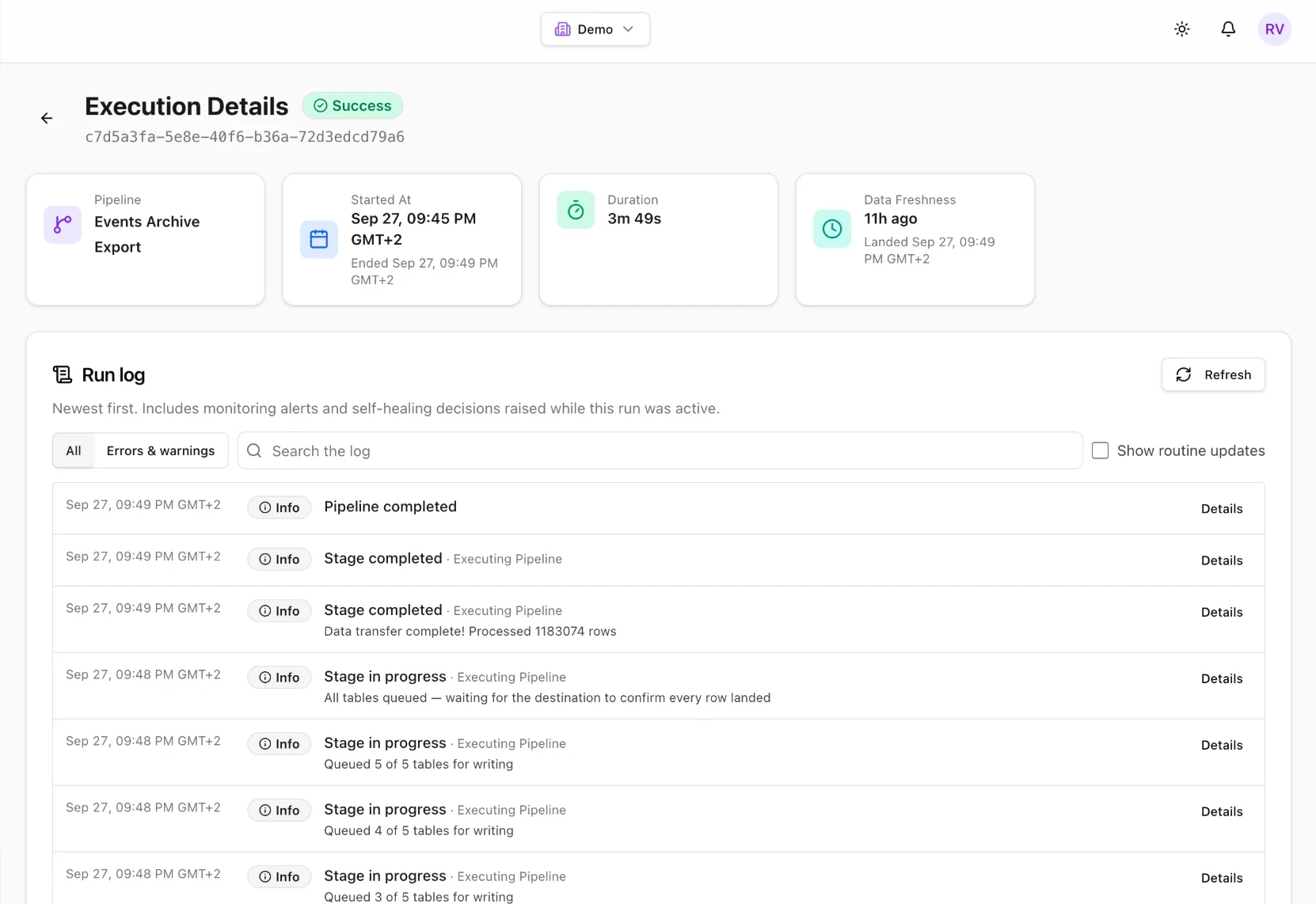The image size is (1316, 904).
Task: Expand the Demo selector chevron arrow
Action: pyautogui.click(x=628, y=29)
